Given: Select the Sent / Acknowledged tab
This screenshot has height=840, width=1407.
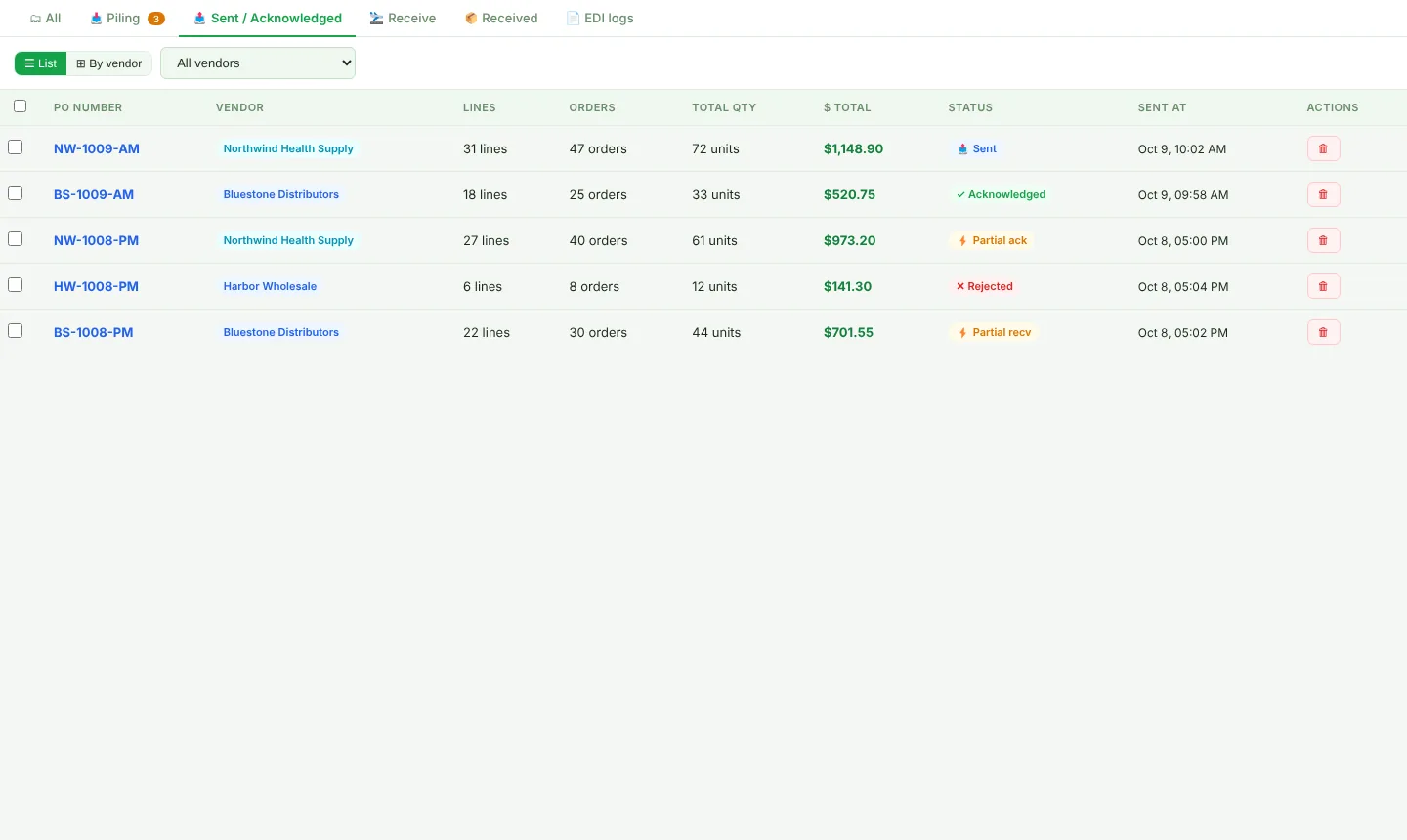Looking at the screenshot, I should coord(267,19).
